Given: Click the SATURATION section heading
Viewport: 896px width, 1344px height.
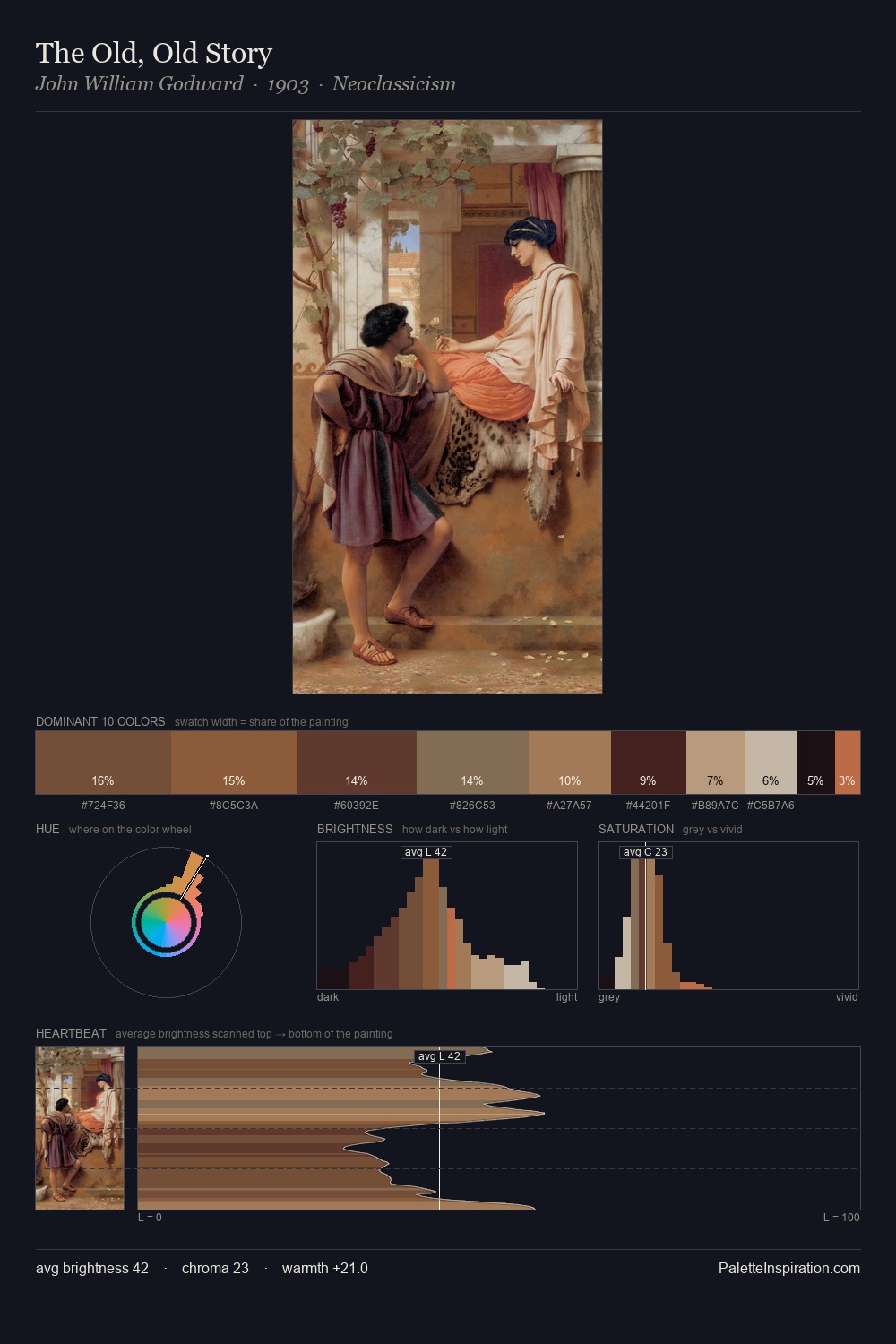Looking at the screenshot, I should point(636,829).
